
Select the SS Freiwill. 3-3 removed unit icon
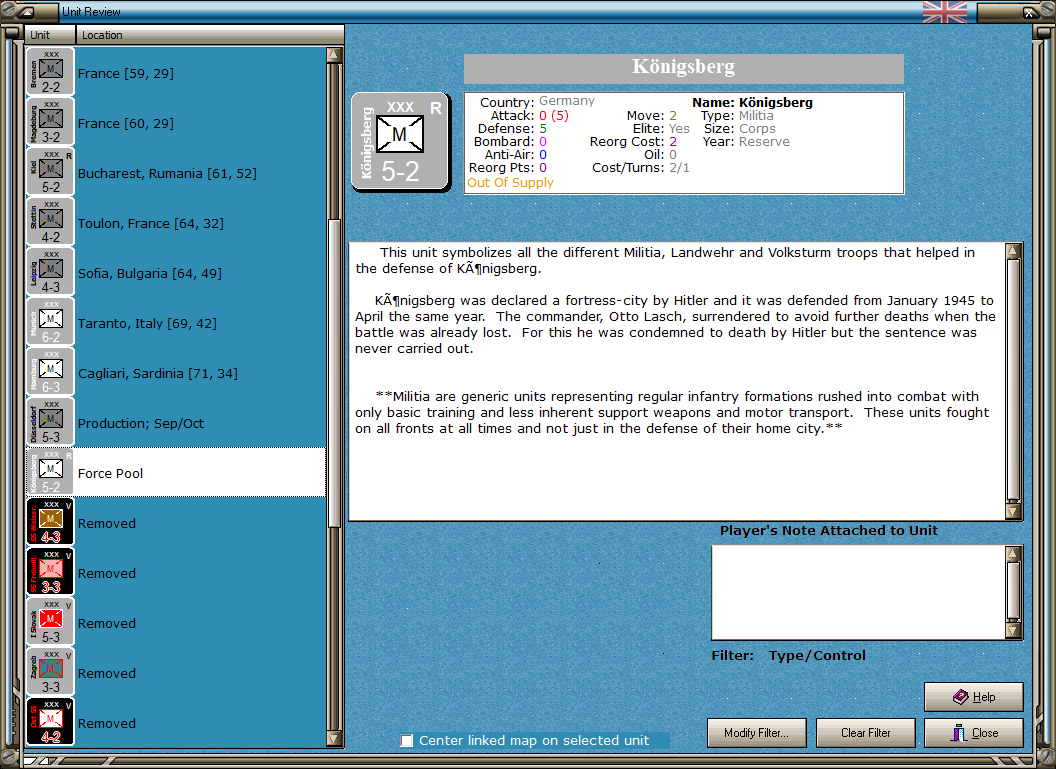[x=50, y=572]
